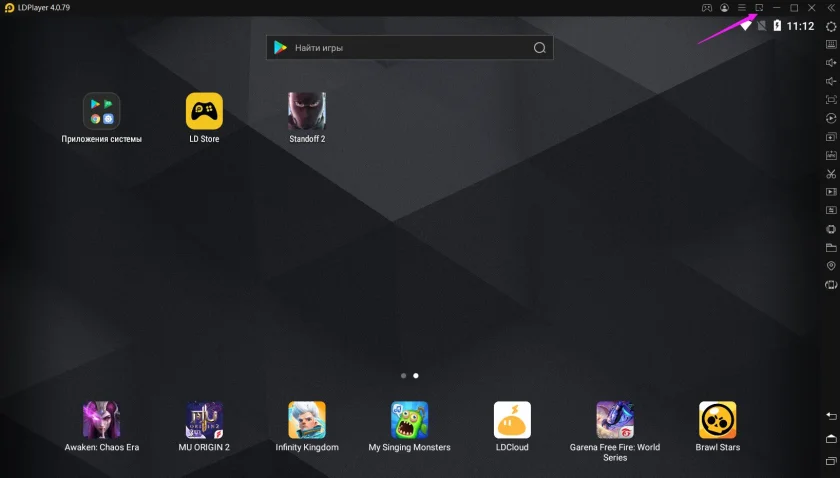Open the virtual GPS location icon
Viewport: 840px width, 478px height.
(831, 266)
